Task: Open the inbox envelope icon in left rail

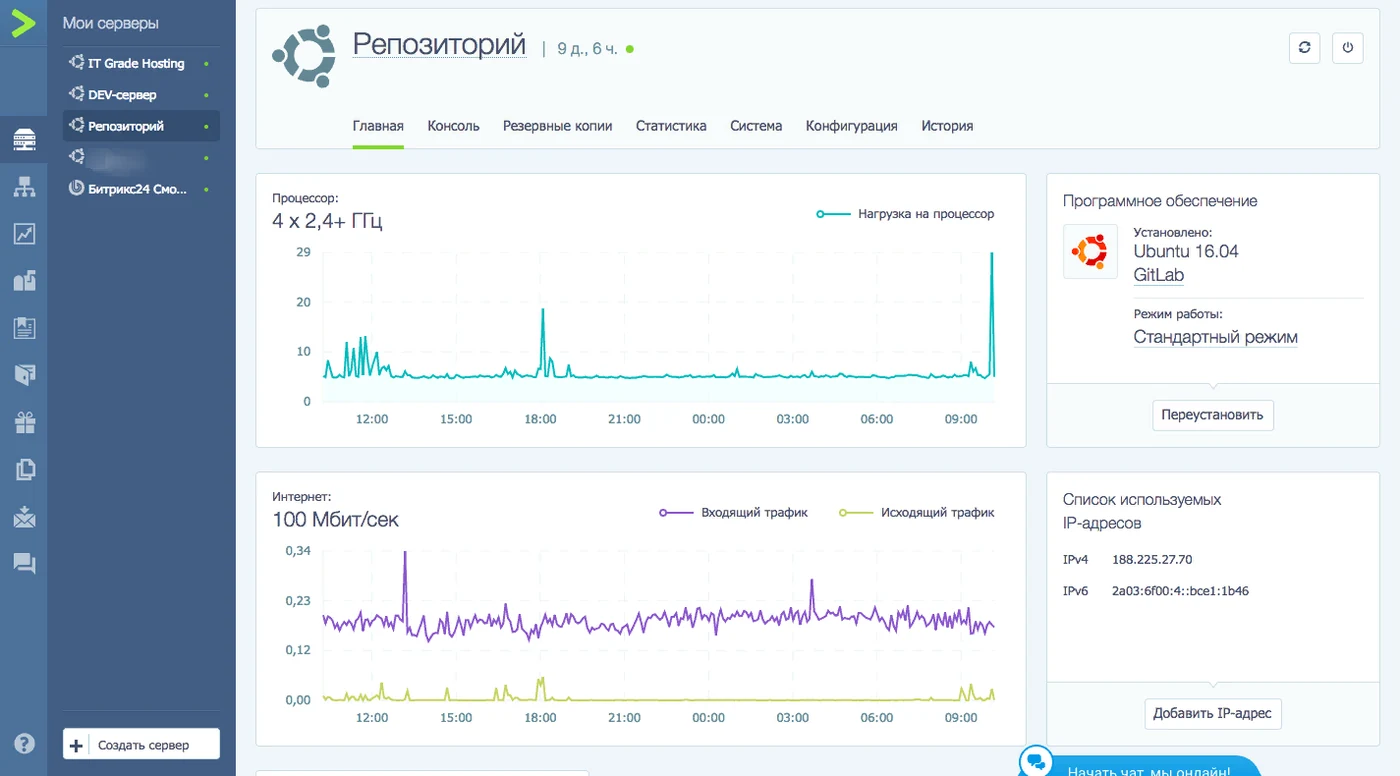Action: click(24, 516)
